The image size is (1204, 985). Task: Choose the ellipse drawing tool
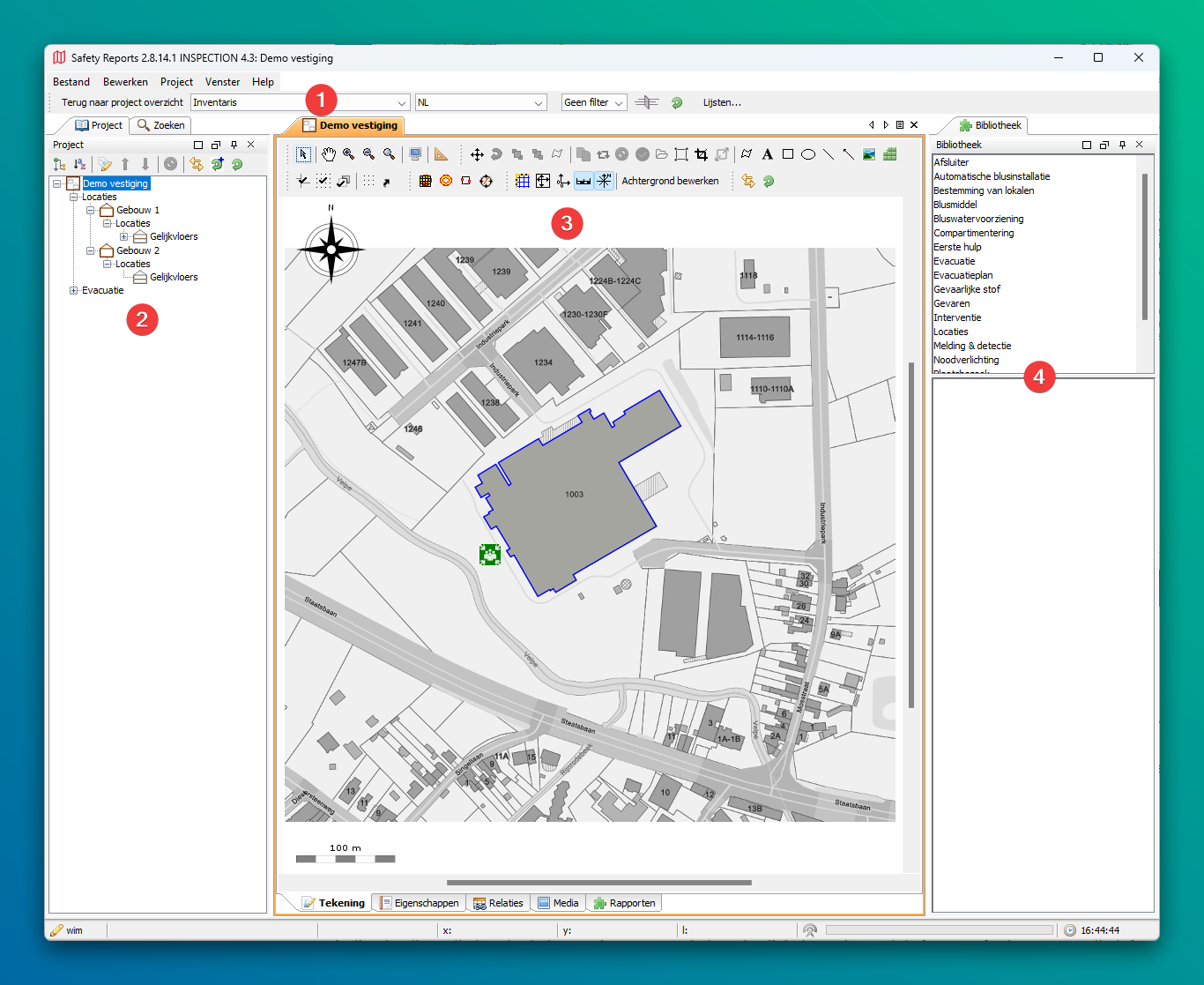[807, 154]
